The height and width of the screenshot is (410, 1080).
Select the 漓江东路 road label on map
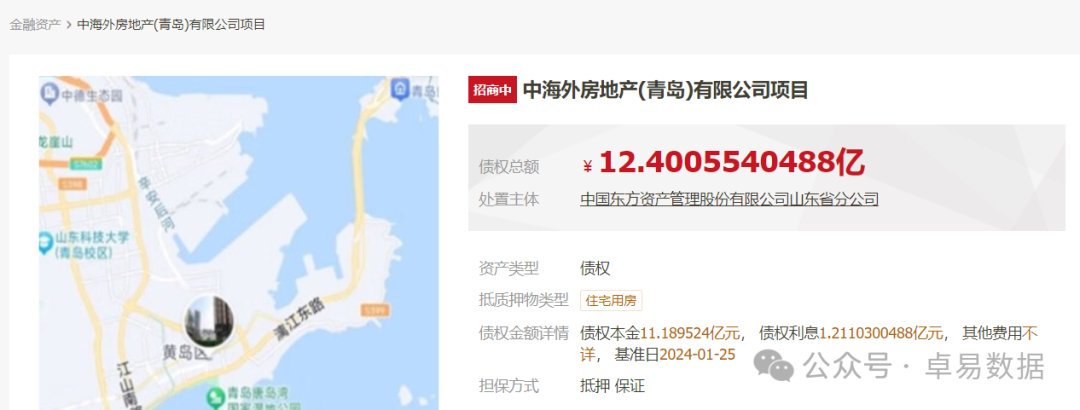[x=300, y=319]
